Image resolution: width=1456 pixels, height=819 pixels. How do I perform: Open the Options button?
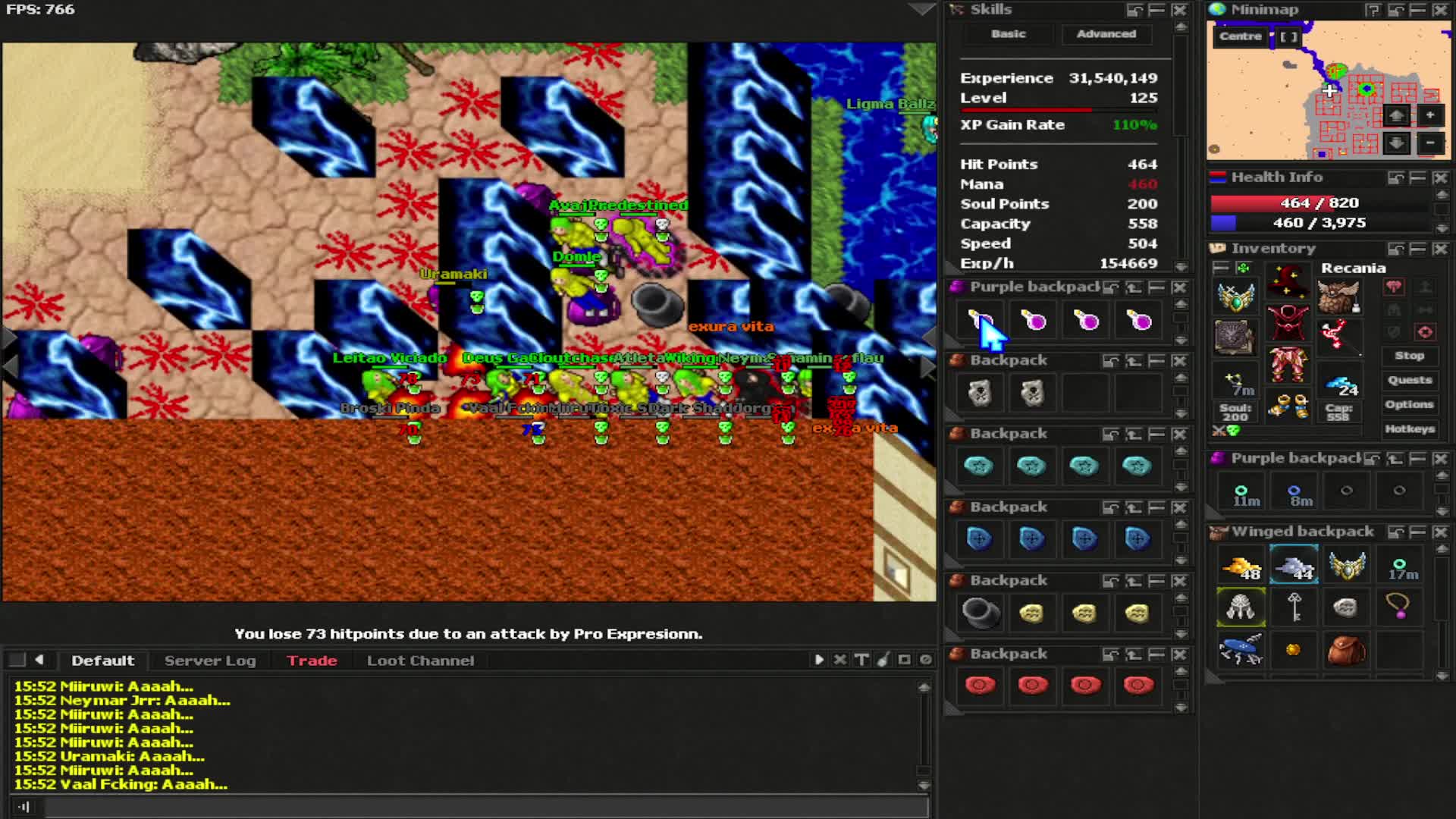(1409, 404)
